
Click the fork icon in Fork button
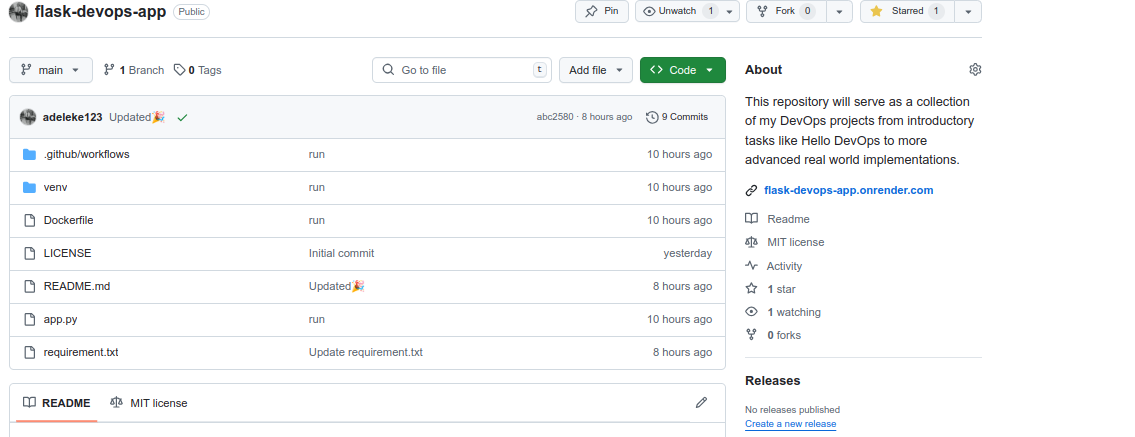click(762, 11)
